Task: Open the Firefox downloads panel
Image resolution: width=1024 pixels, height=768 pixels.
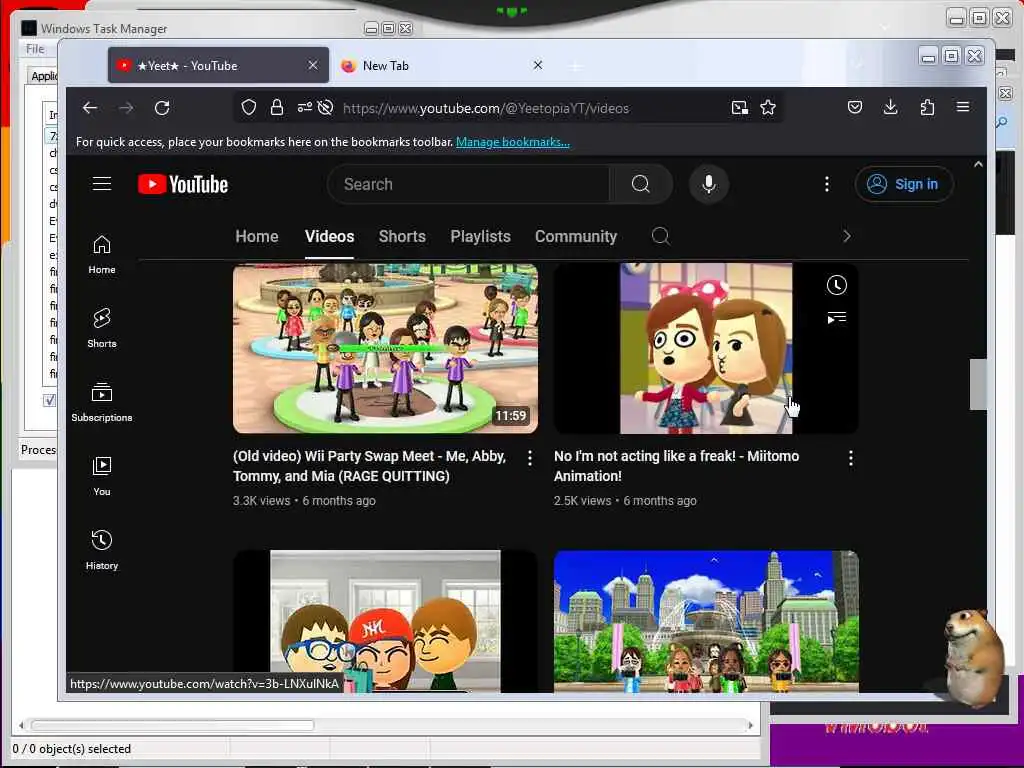Action: pyautogui.click(x=891, y=107)
